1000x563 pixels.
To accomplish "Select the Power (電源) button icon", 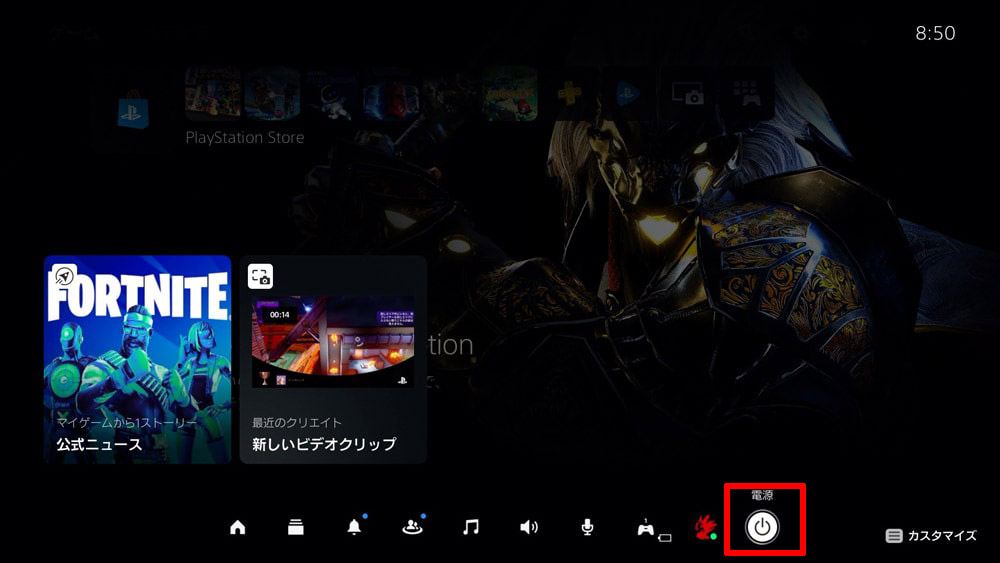I will [762, 527].
